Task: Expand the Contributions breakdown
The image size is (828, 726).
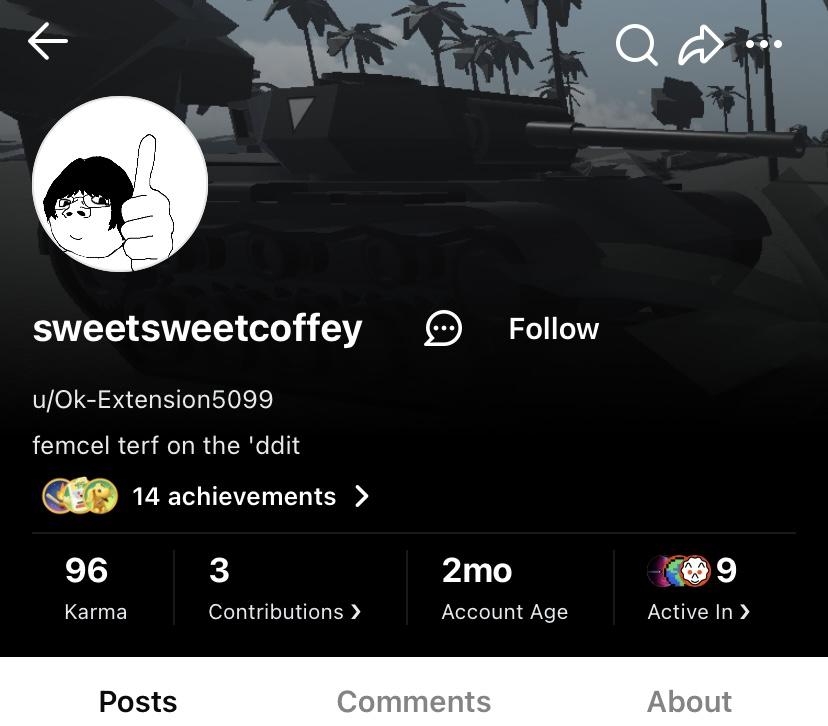Action: click(284, 611)
